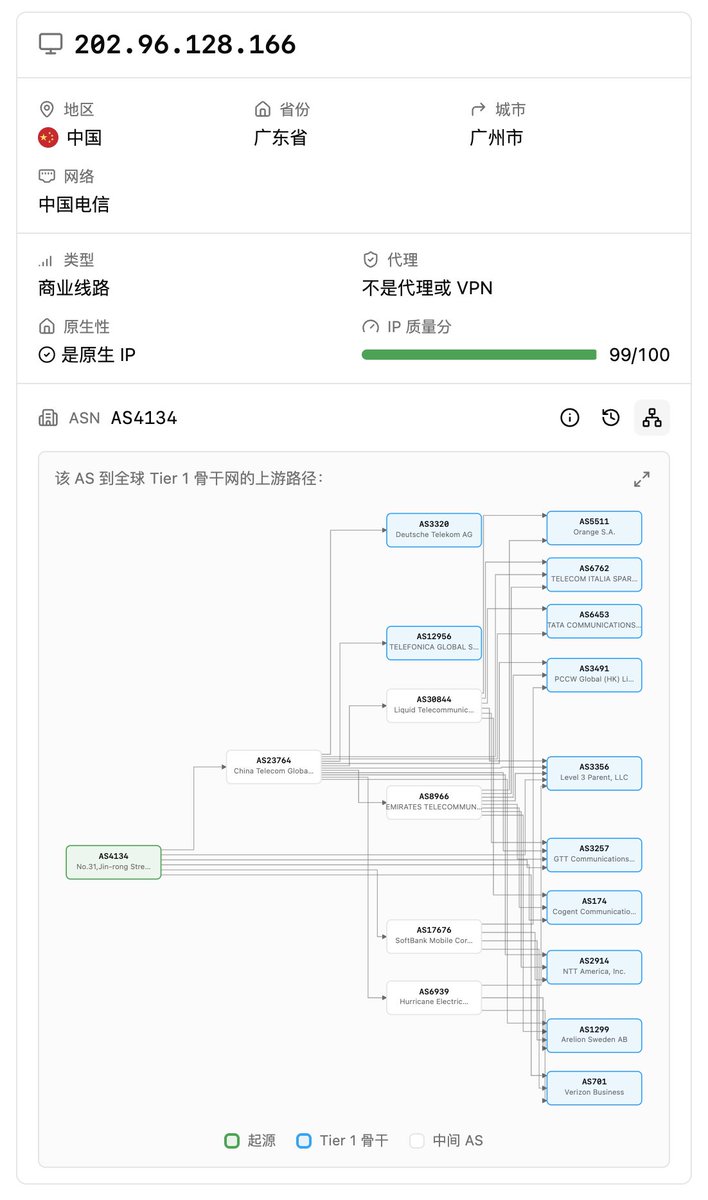708x1200 pixels.
Task: Click the 商业线路 type value
Action: pos(74,288)
